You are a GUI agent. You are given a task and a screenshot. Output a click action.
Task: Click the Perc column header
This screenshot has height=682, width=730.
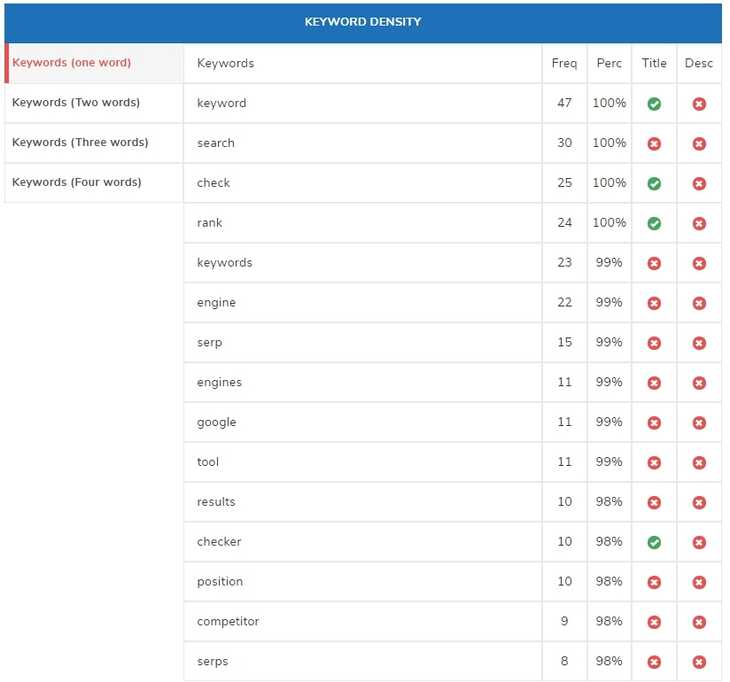point(609,63)
